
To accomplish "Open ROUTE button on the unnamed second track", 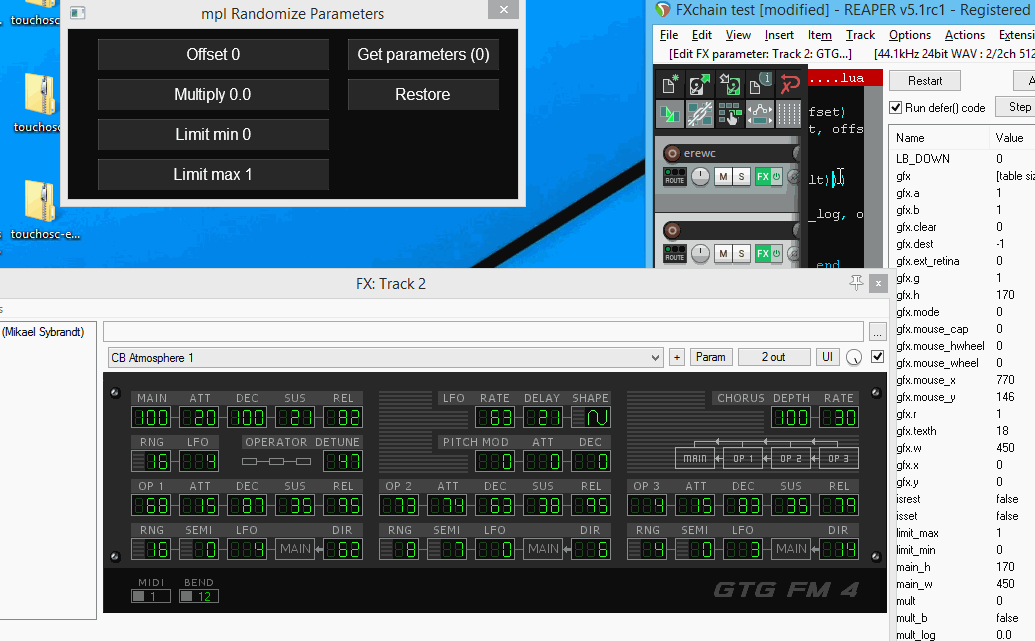I will pos(675,253).
